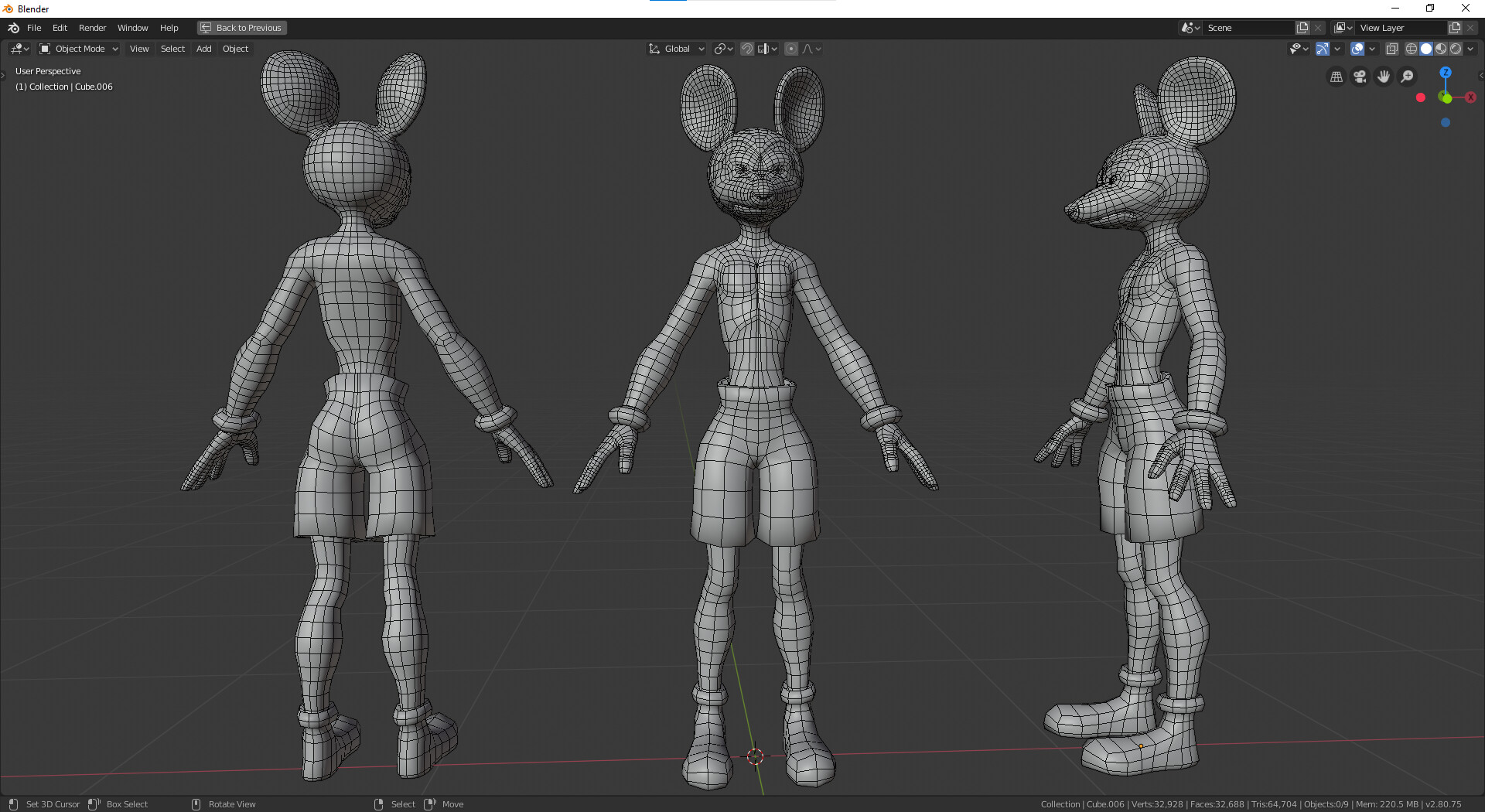The height and width of the screenshot is (812, 1485).
Task: Open the shading options dropdown arrow
Action: point(1470,49)
